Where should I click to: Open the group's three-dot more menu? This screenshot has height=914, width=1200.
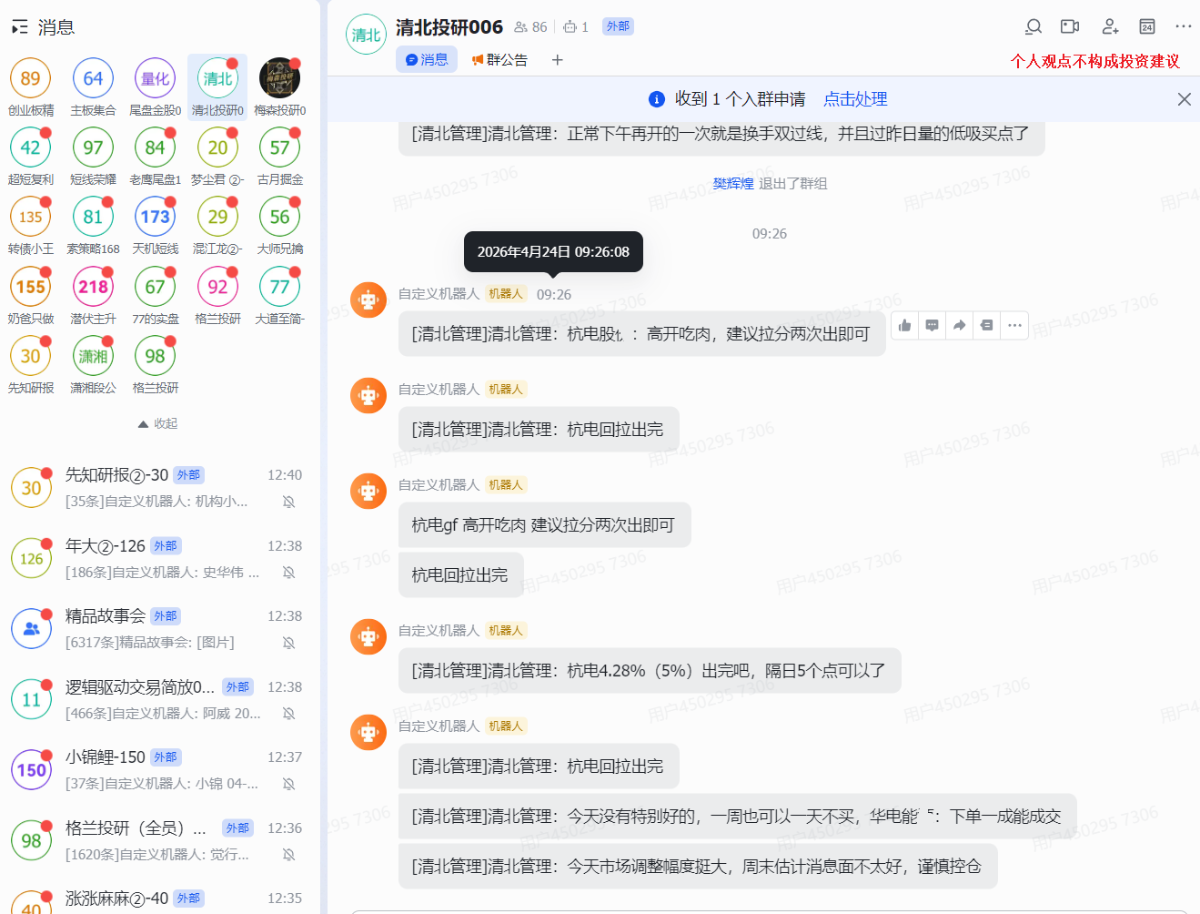click(1184, 27)
